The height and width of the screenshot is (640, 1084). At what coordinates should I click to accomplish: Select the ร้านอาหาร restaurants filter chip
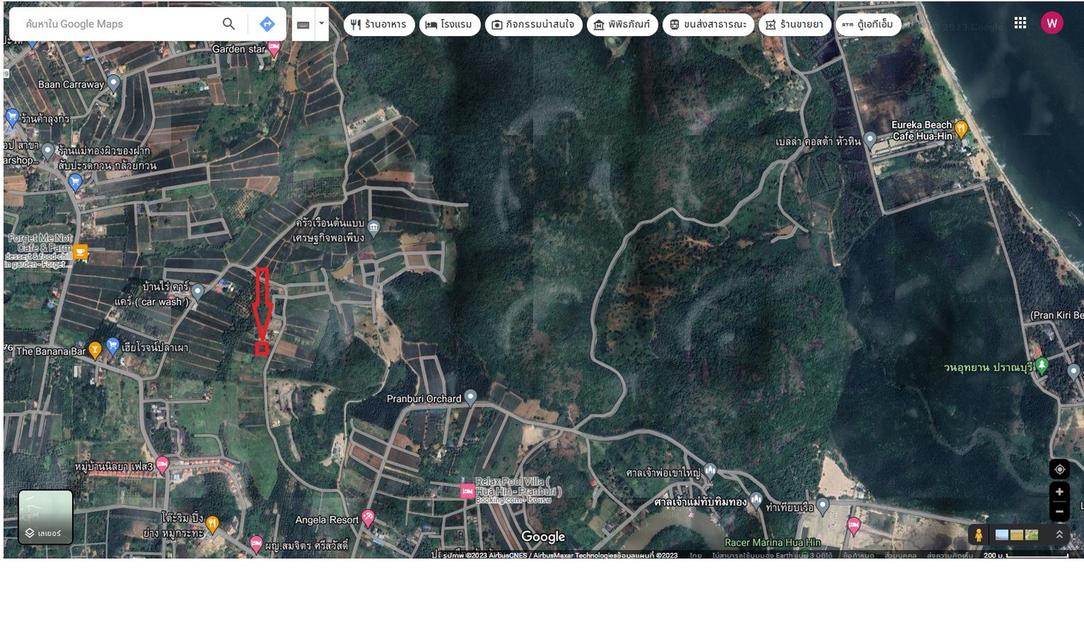point(379,24)
